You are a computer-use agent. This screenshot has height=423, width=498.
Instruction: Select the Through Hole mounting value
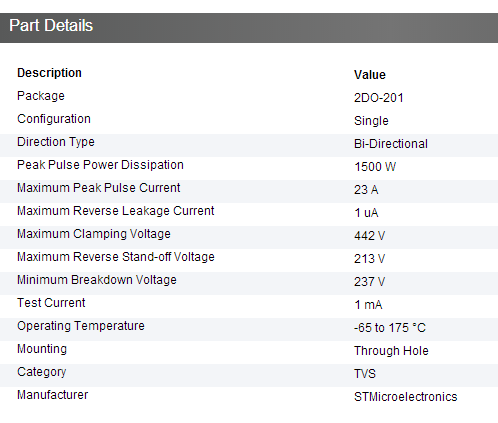tap(391, 351)
